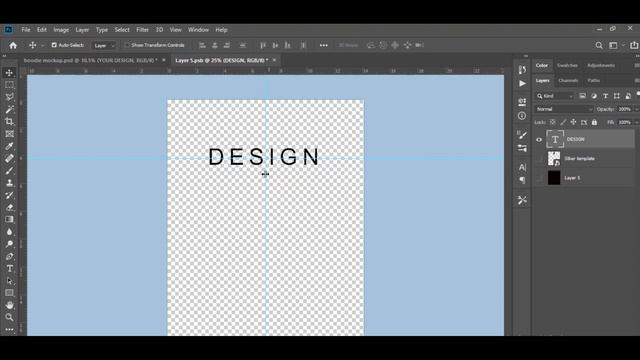
Task: Select the Gradient tool
Action: 9,220
